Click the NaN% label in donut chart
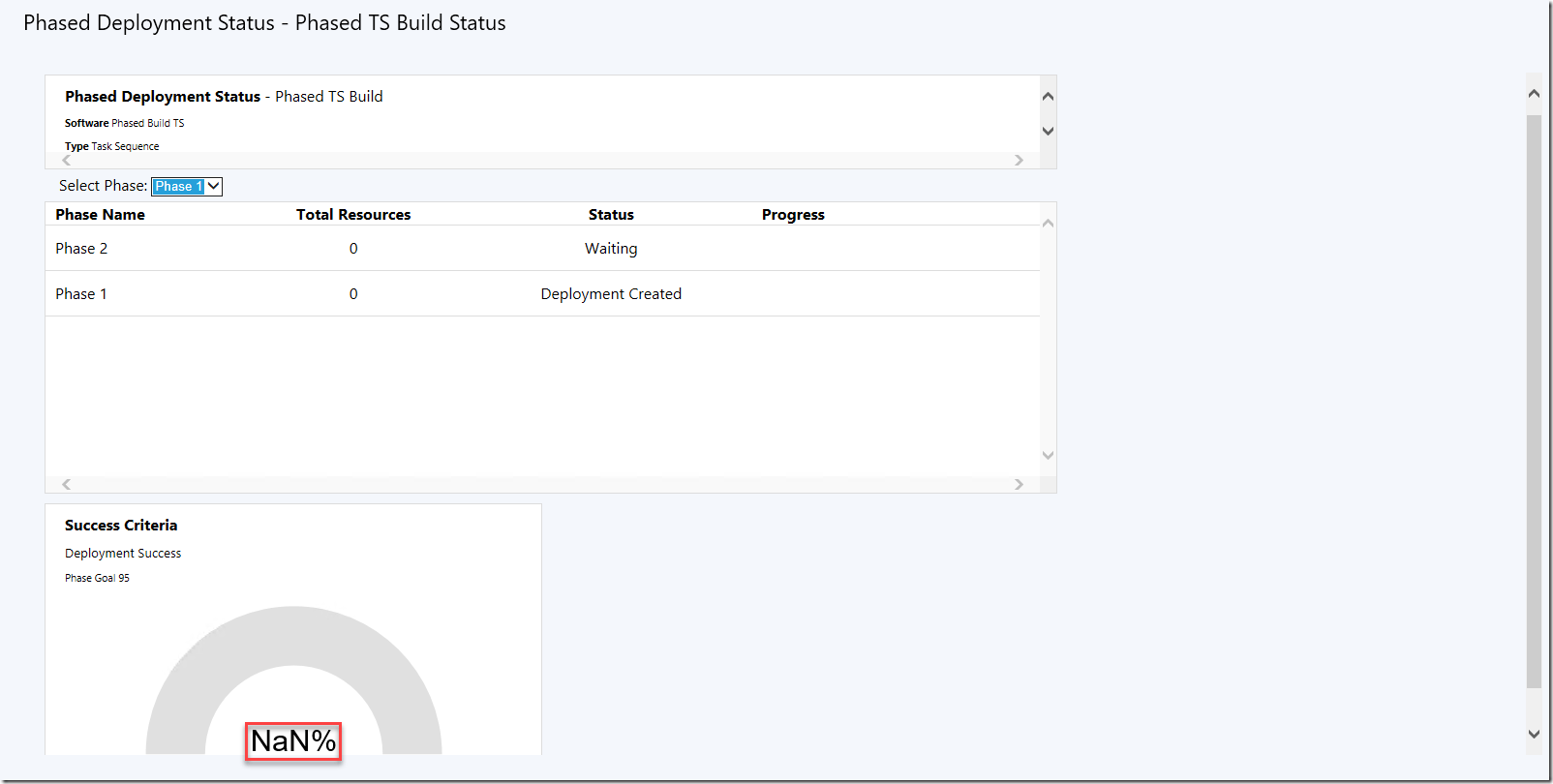The width and height of the screenshot is (1553, 784). [x=293, y=741]
